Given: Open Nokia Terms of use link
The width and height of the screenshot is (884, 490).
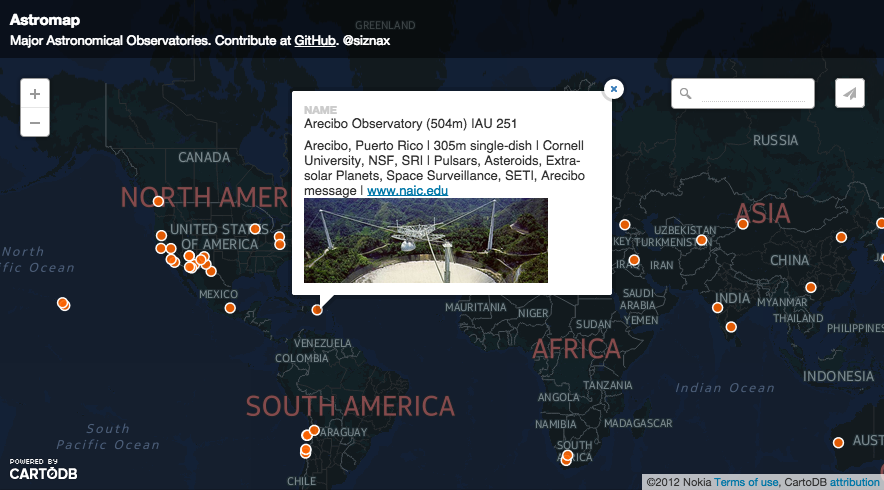Looking at the screenshot, I should point(746,482).
